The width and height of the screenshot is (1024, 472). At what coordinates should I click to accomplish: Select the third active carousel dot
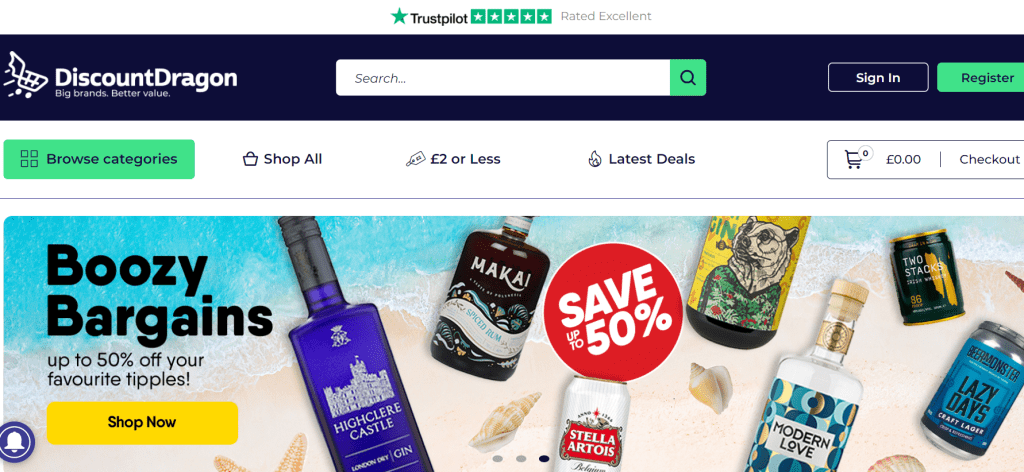[x=544, y=459]
